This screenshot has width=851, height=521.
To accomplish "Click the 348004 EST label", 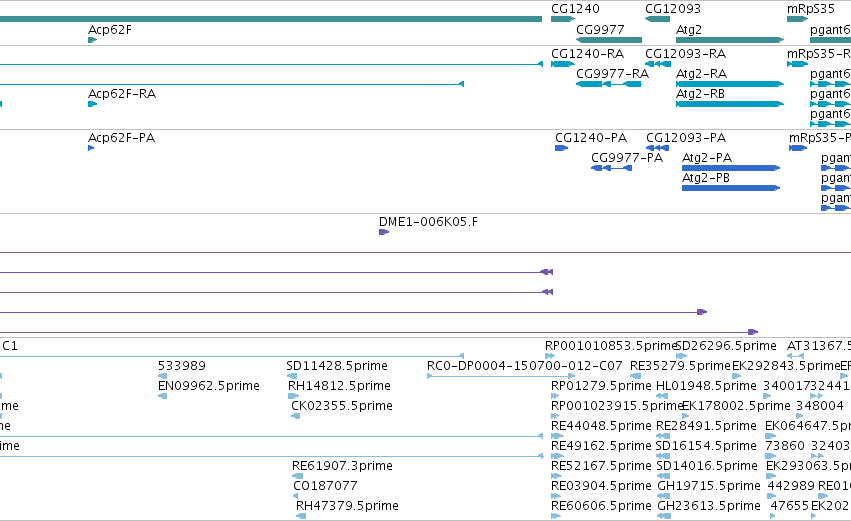I will point(820,405).
